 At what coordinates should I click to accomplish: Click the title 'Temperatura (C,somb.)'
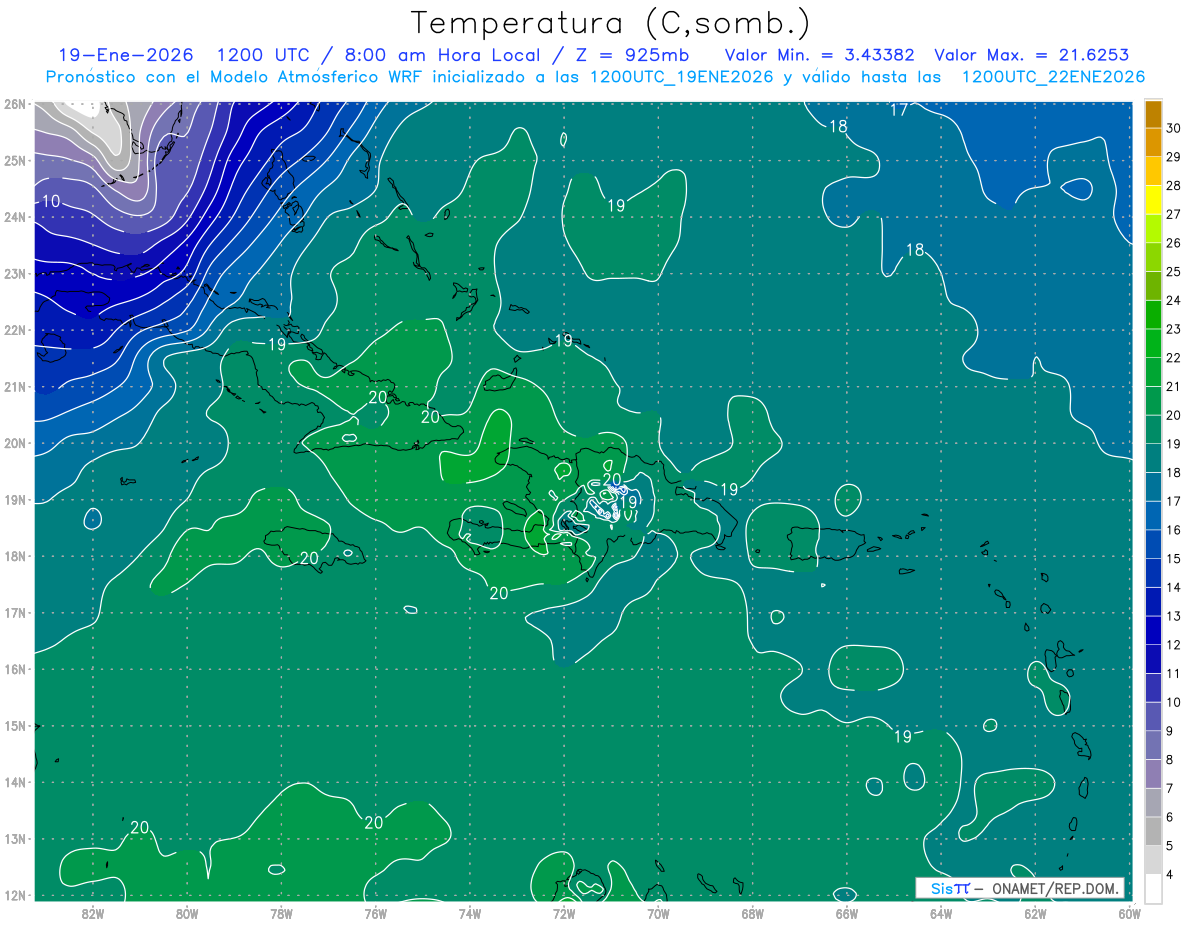tap(611, 23)
